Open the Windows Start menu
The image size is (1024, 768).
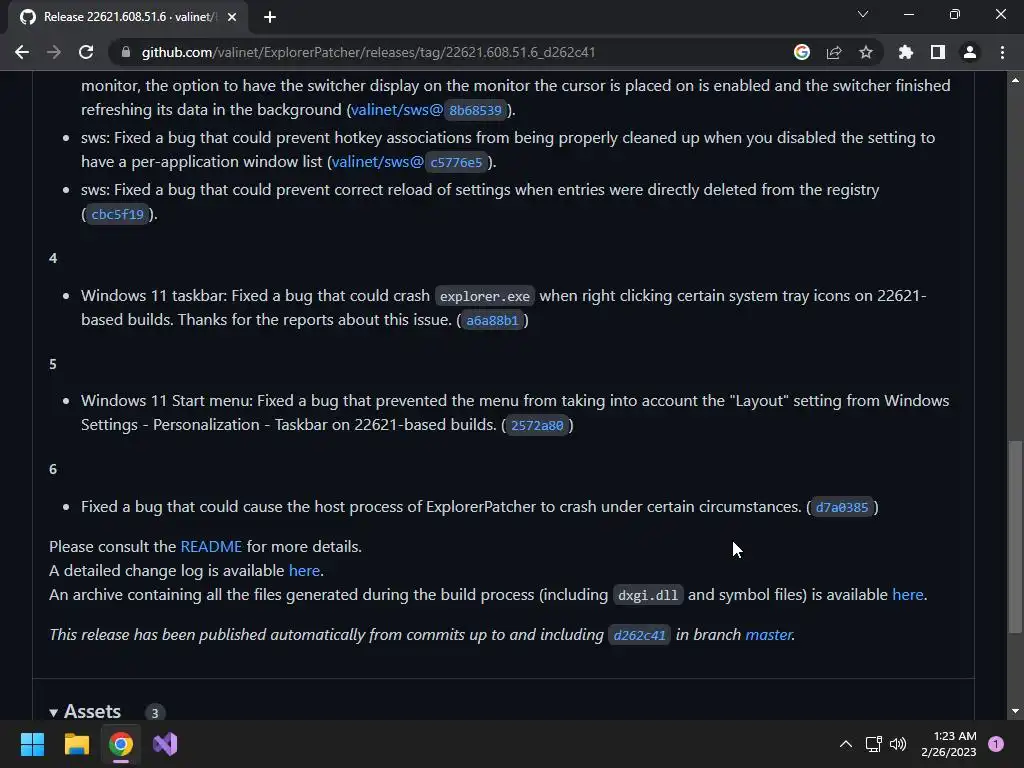tap(32, 744)
